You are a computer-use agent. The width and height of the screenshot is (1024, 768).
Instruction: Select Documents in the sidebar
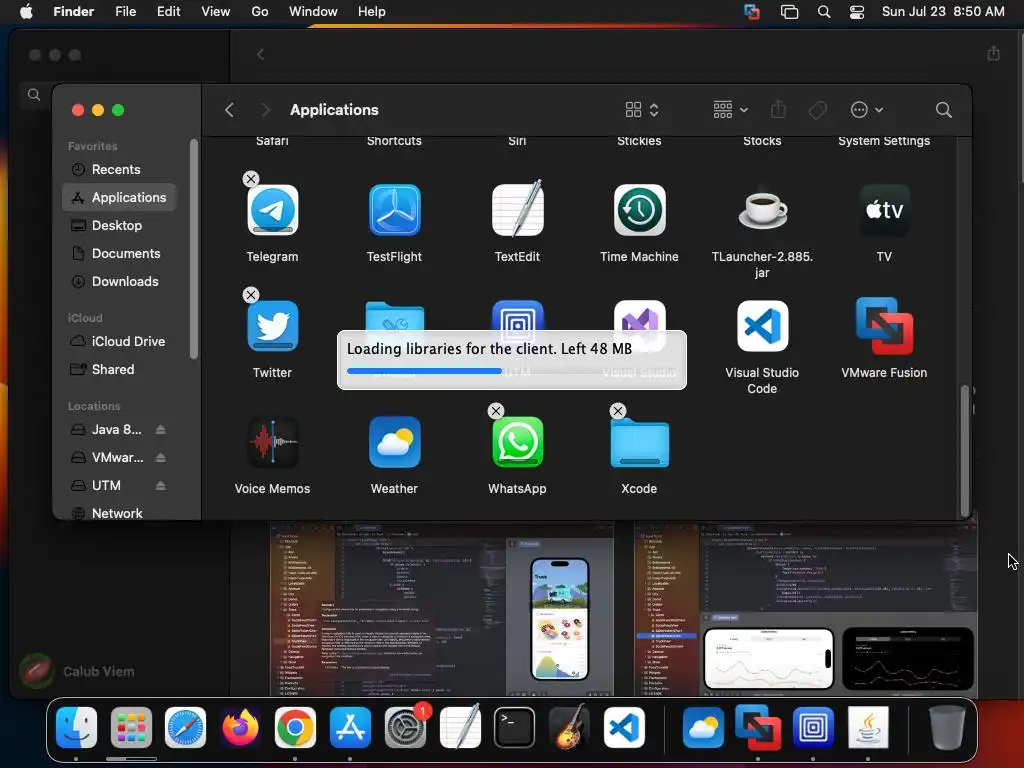[x=119, y=254]
